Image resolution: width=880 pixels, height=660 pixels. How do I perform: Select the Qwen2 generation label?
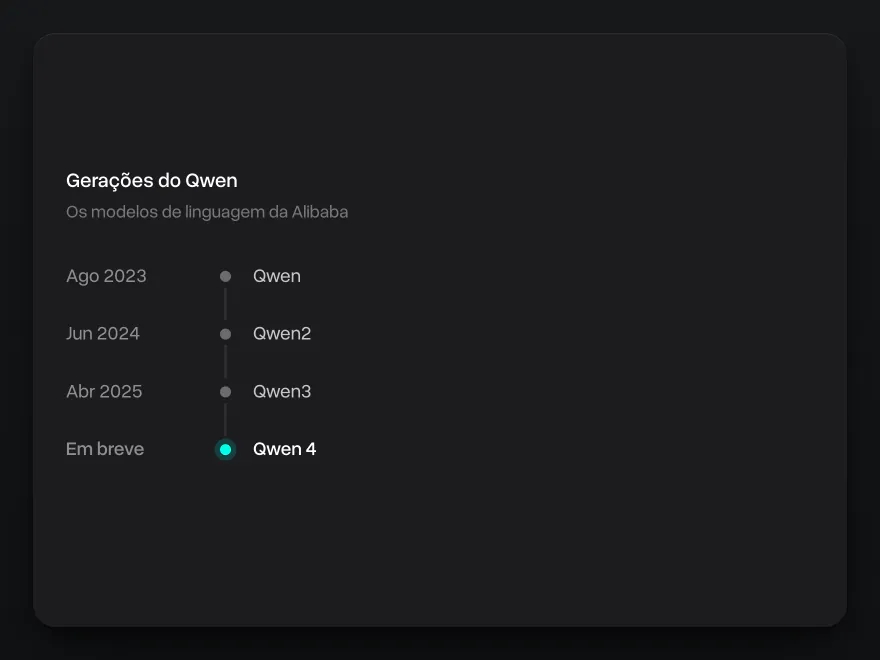coord(282,333)
